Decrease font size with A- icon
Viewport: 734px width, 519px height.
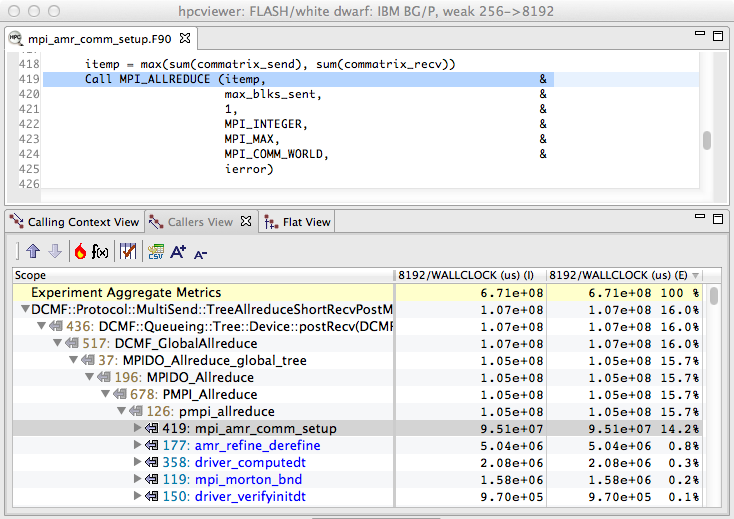pyautogui.click(x=201, y=253)
